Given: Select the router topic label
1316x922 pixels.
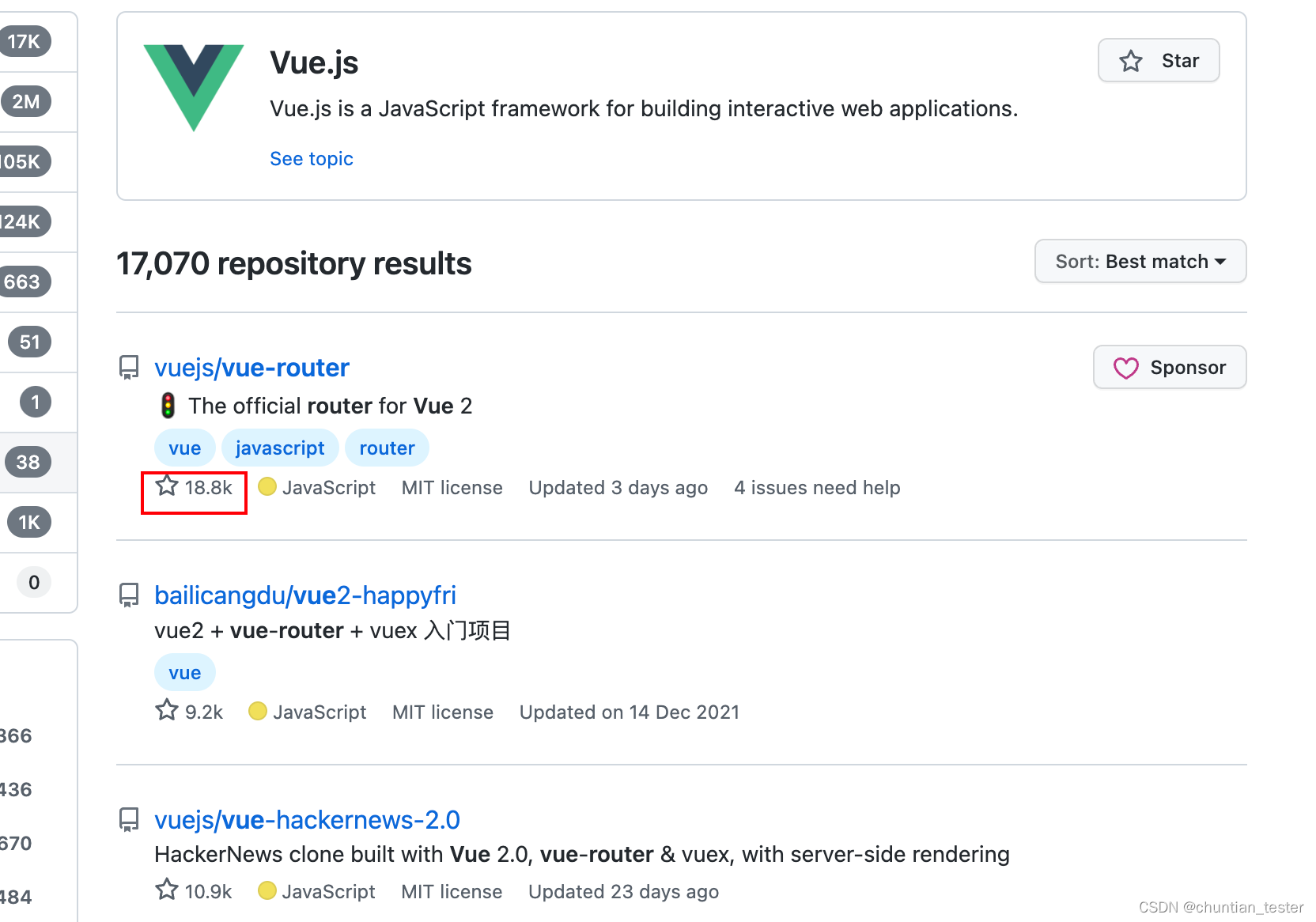Looking at the screenshot, I should coord(387,448).
